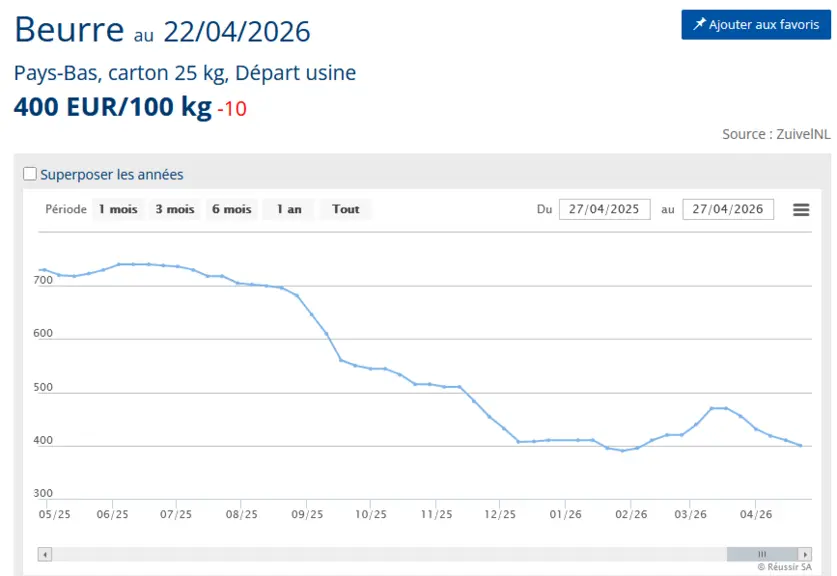Click the navigator scrollbar grip handle

click(762, 555)
